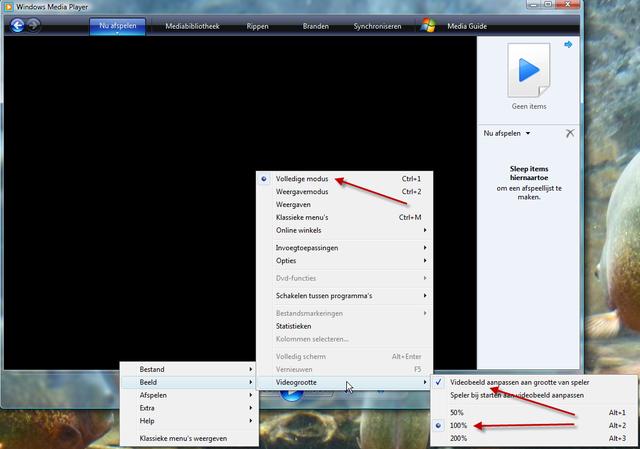Screen dimensions: 640x449
Task: Click the Windows logo beside Media Guide
Action: pyautogui.click(x=428, y=25)
